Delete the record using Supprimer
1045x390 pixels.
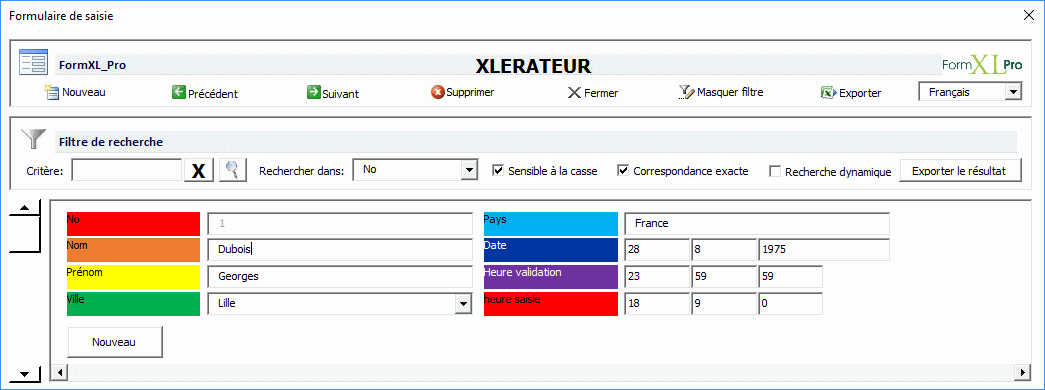pyautogui.click(x=463, y=92)
